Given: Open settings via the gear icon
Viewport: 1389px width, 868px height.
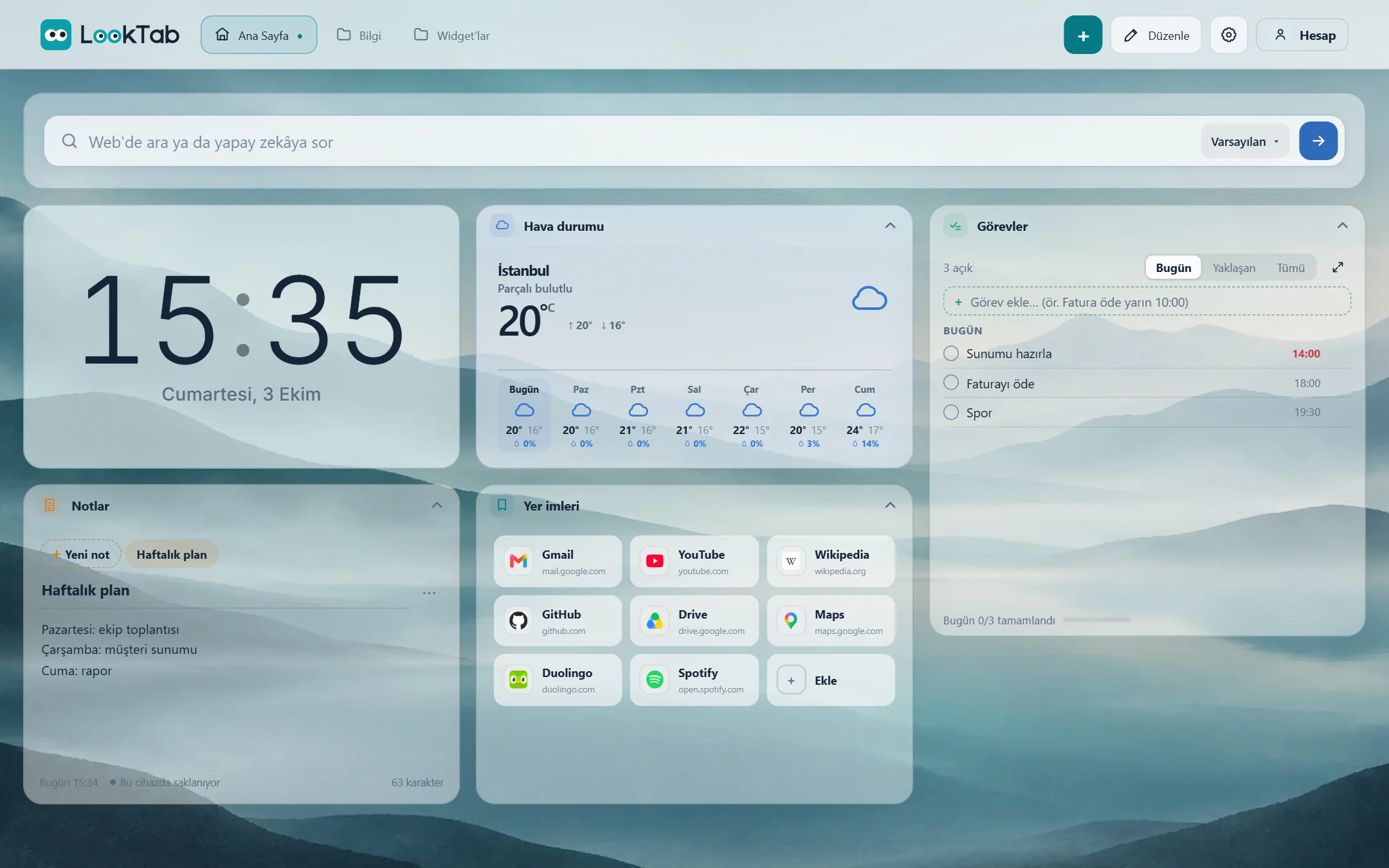Looking at the screenshot, I should coord(1229,35).
